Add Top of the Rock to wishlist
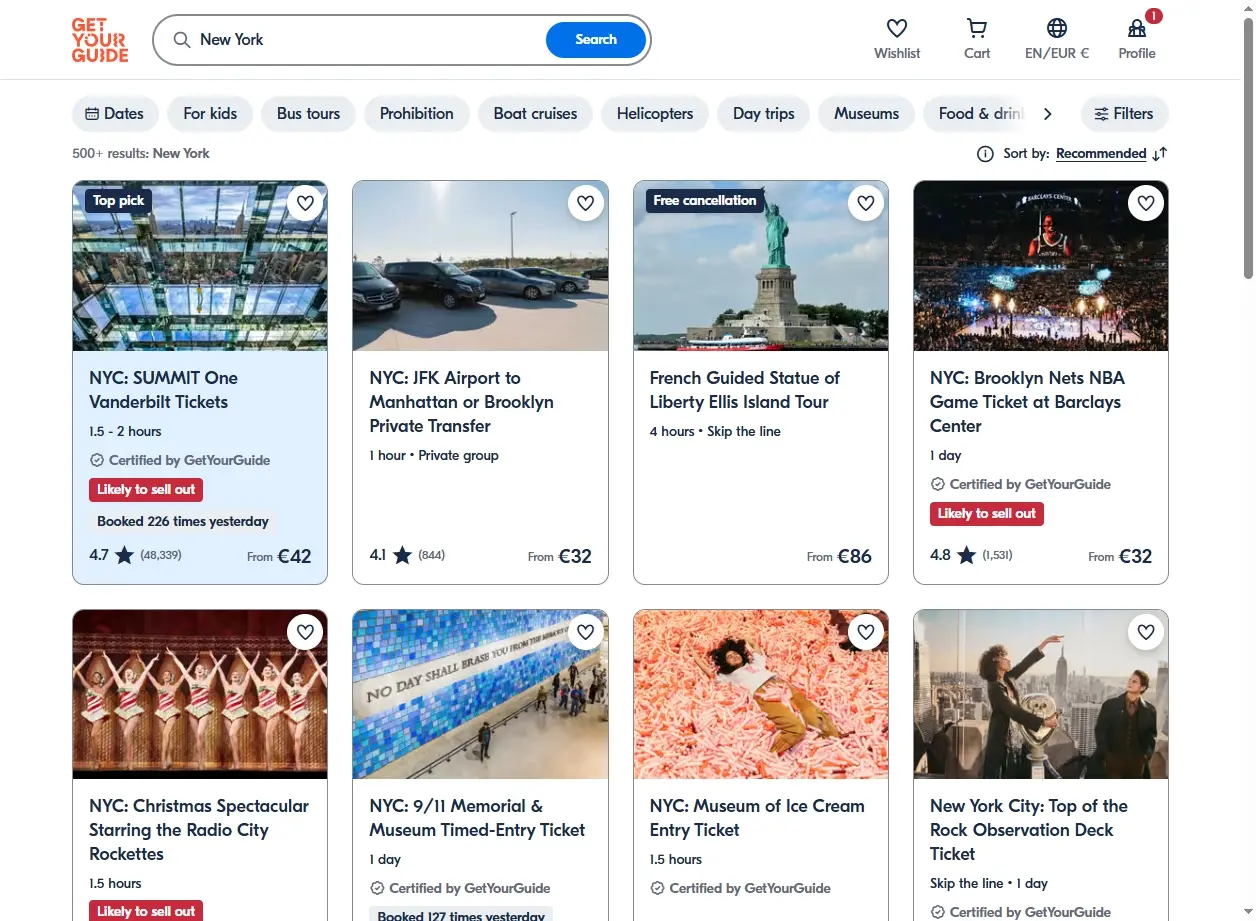Image resolution: width=1256 pixels, height=921 pixels. coord(1146,632)
